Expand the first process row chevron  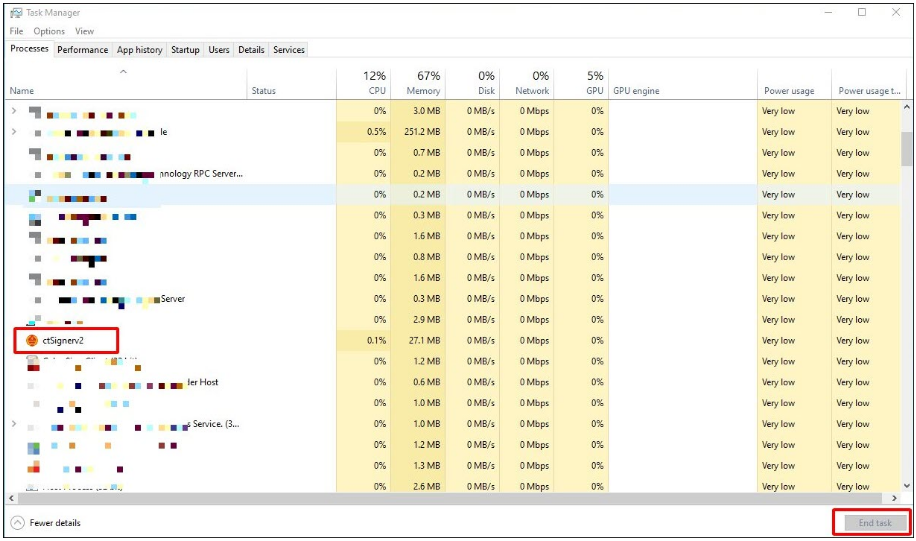13,111
